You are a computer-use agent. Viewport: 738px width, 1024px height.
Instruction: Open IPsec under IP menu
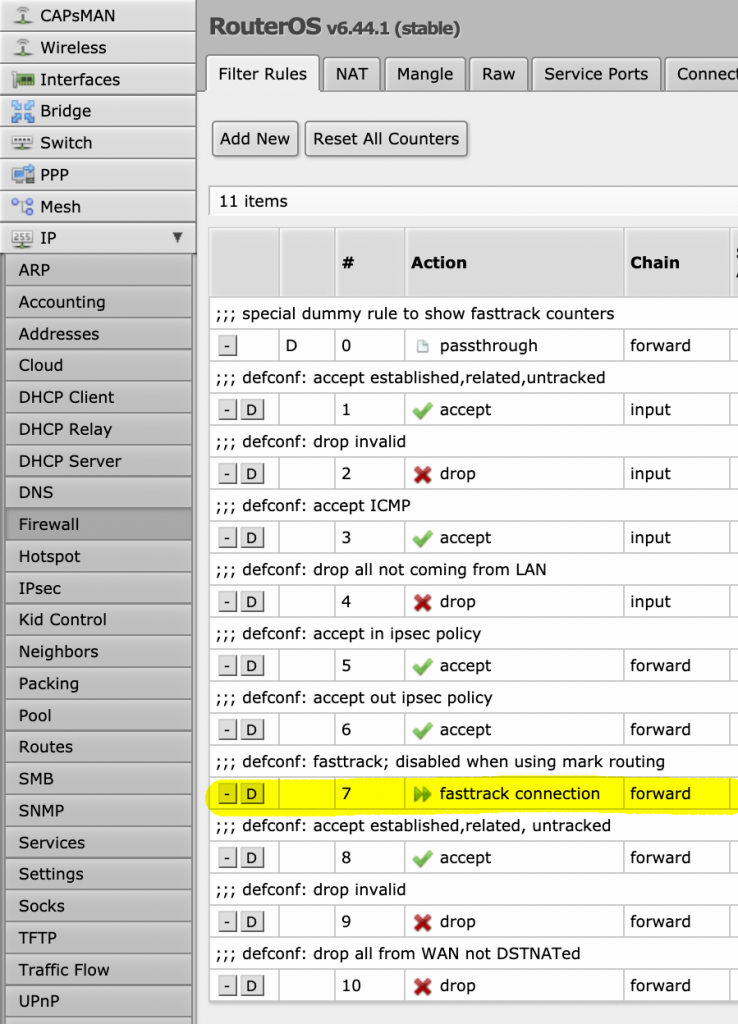pos(99,589)
